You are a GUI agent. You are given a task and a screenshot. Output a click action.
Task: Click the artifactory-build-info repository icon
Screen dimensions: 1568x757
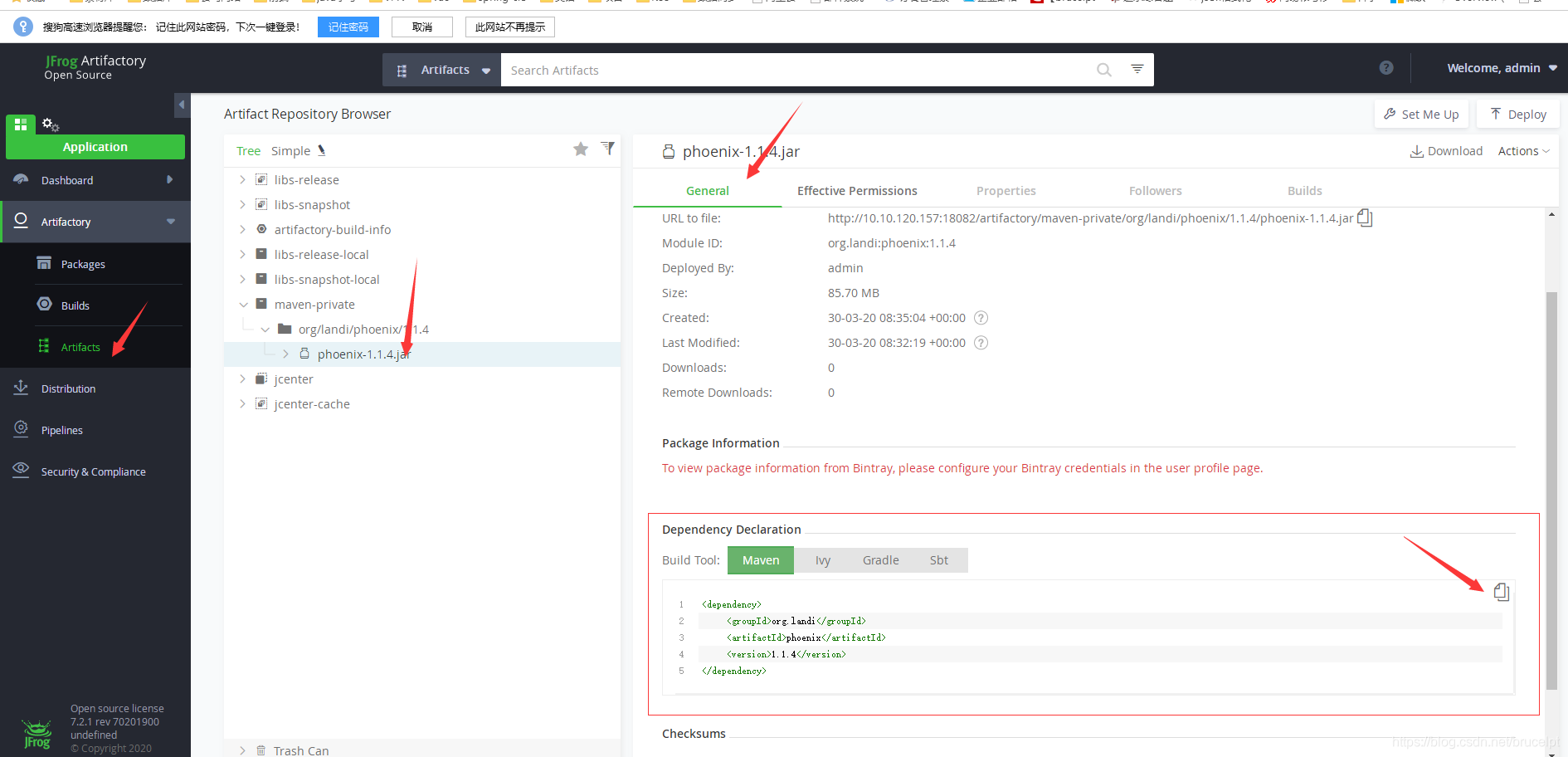(x=261, y=229)
